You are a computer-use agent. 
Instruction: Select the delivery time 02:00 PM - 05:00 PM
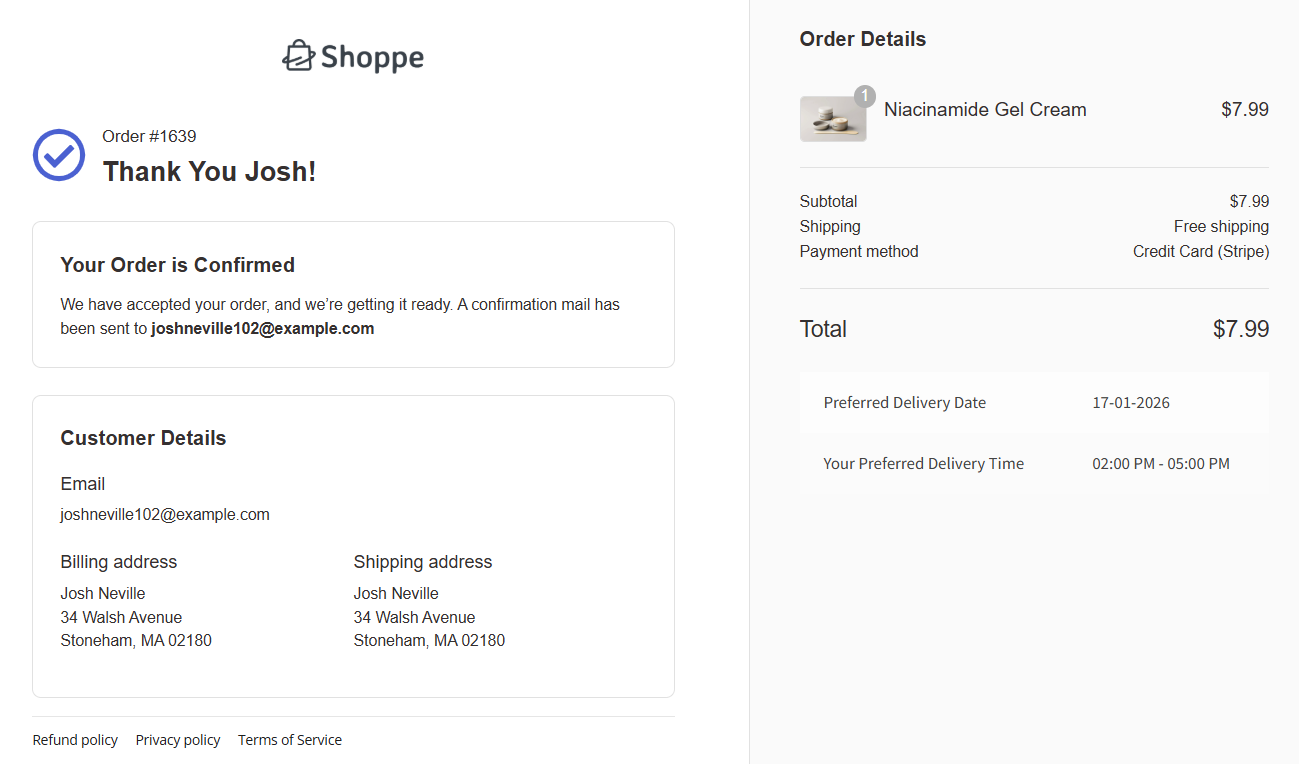click(1161, 463)
